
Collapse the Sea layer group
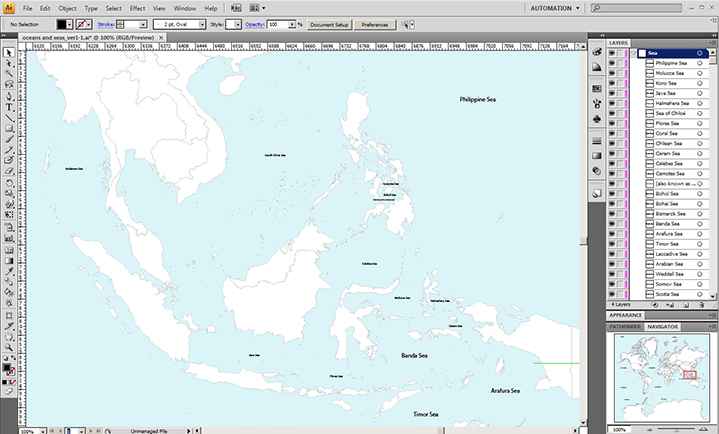[x=634, y=52]
